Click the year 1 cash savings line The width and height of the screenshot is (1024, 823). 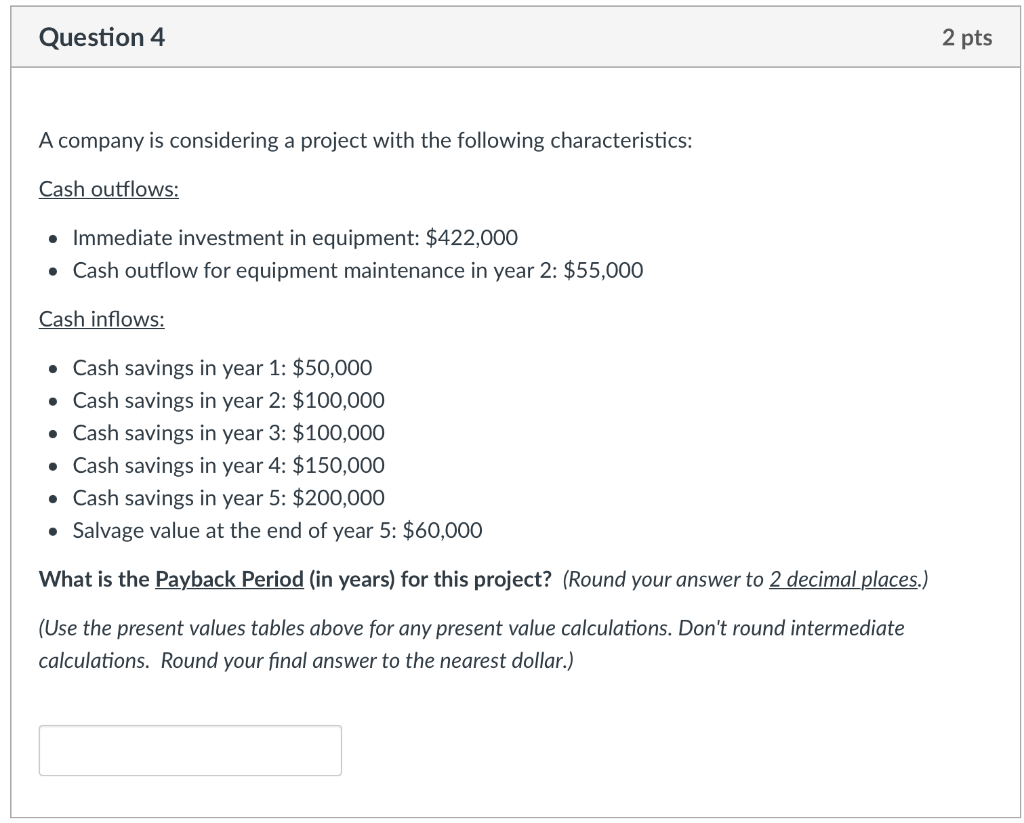point(222,368)
